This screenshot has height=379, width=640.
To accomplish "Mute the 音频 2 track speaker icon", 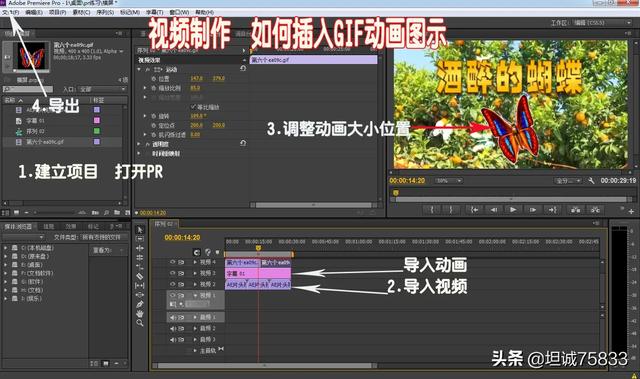I will [x=173, y=328].
